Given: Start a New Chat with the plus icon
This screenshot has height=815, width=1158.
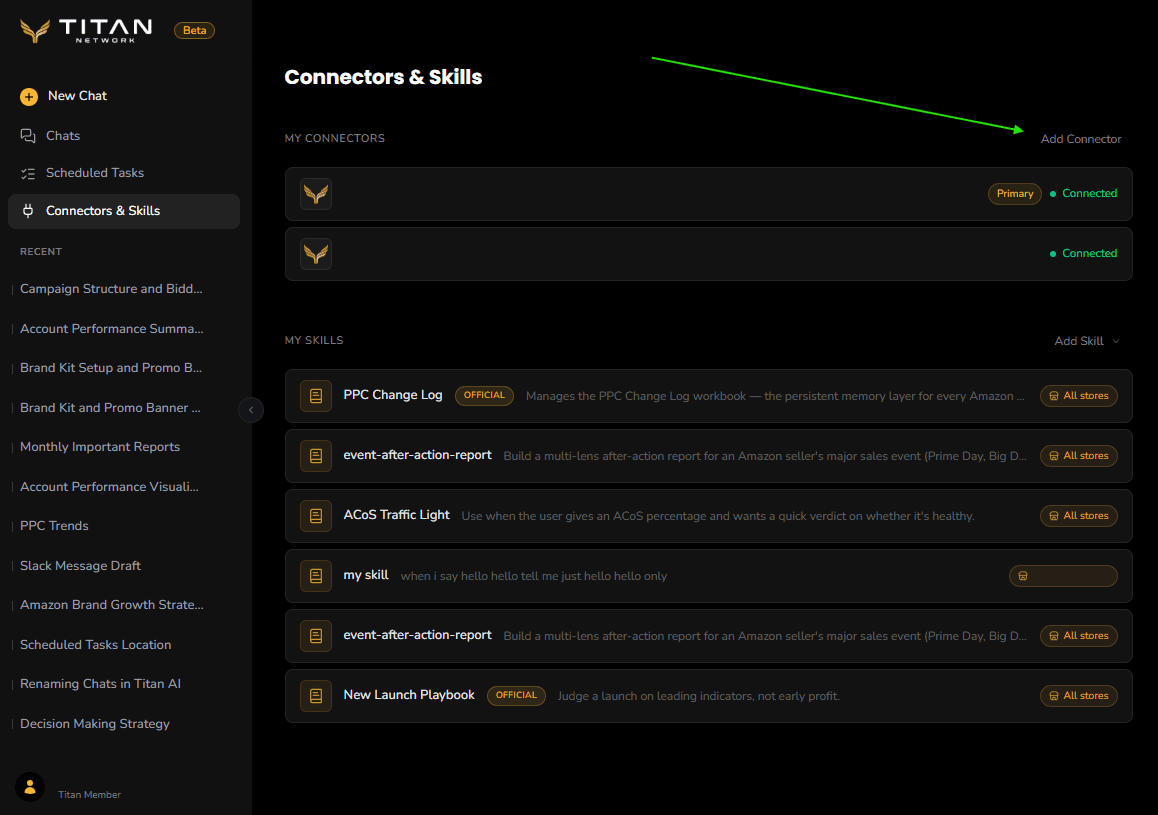Looking at the screenshot, I should (29, 96).
